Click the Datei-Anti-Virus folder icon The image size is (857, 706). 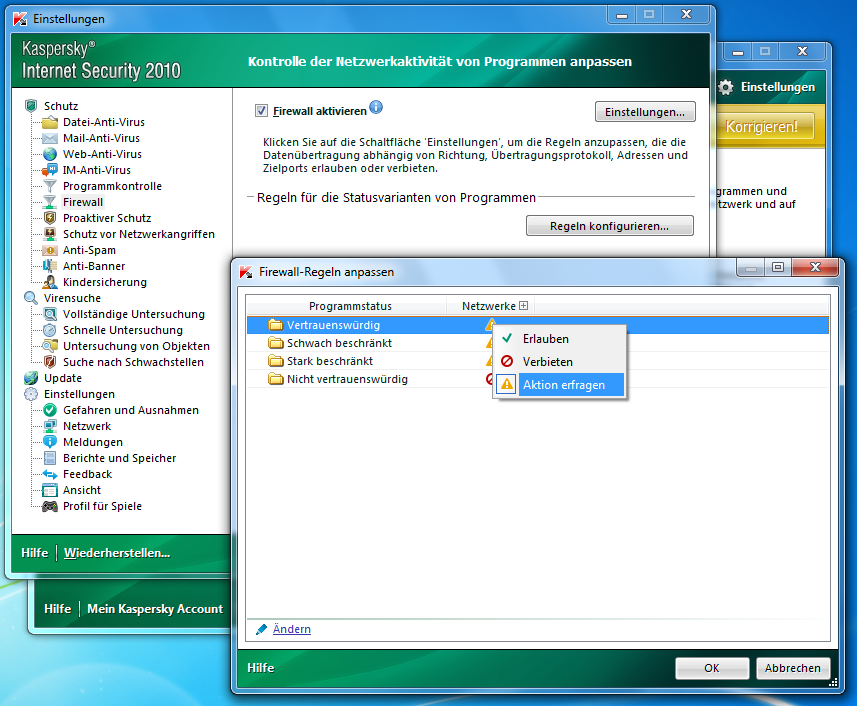pos(50,122)
